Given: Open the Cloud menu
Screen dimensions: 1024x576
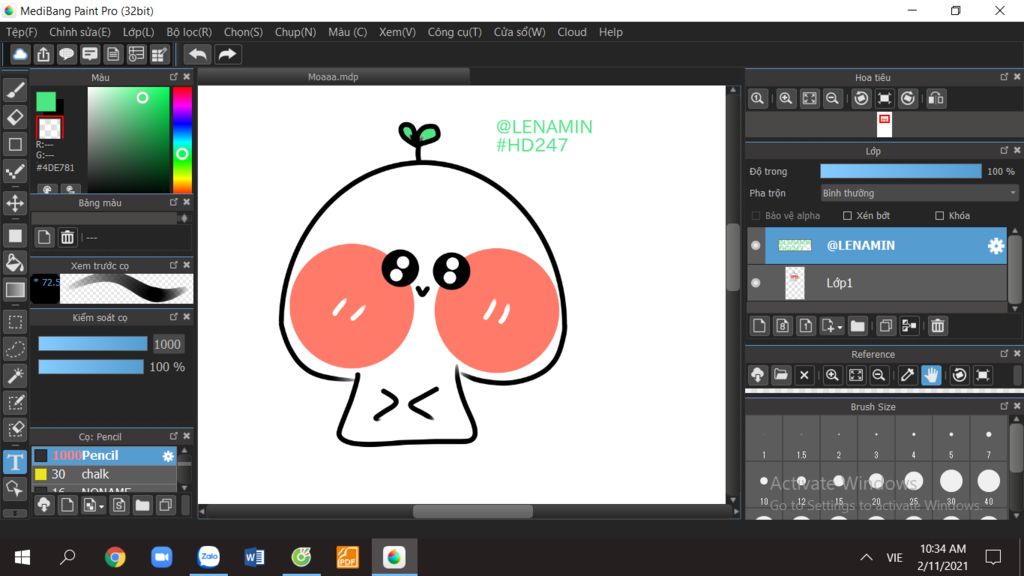Looking at the screenshot, I should [572, 32].
